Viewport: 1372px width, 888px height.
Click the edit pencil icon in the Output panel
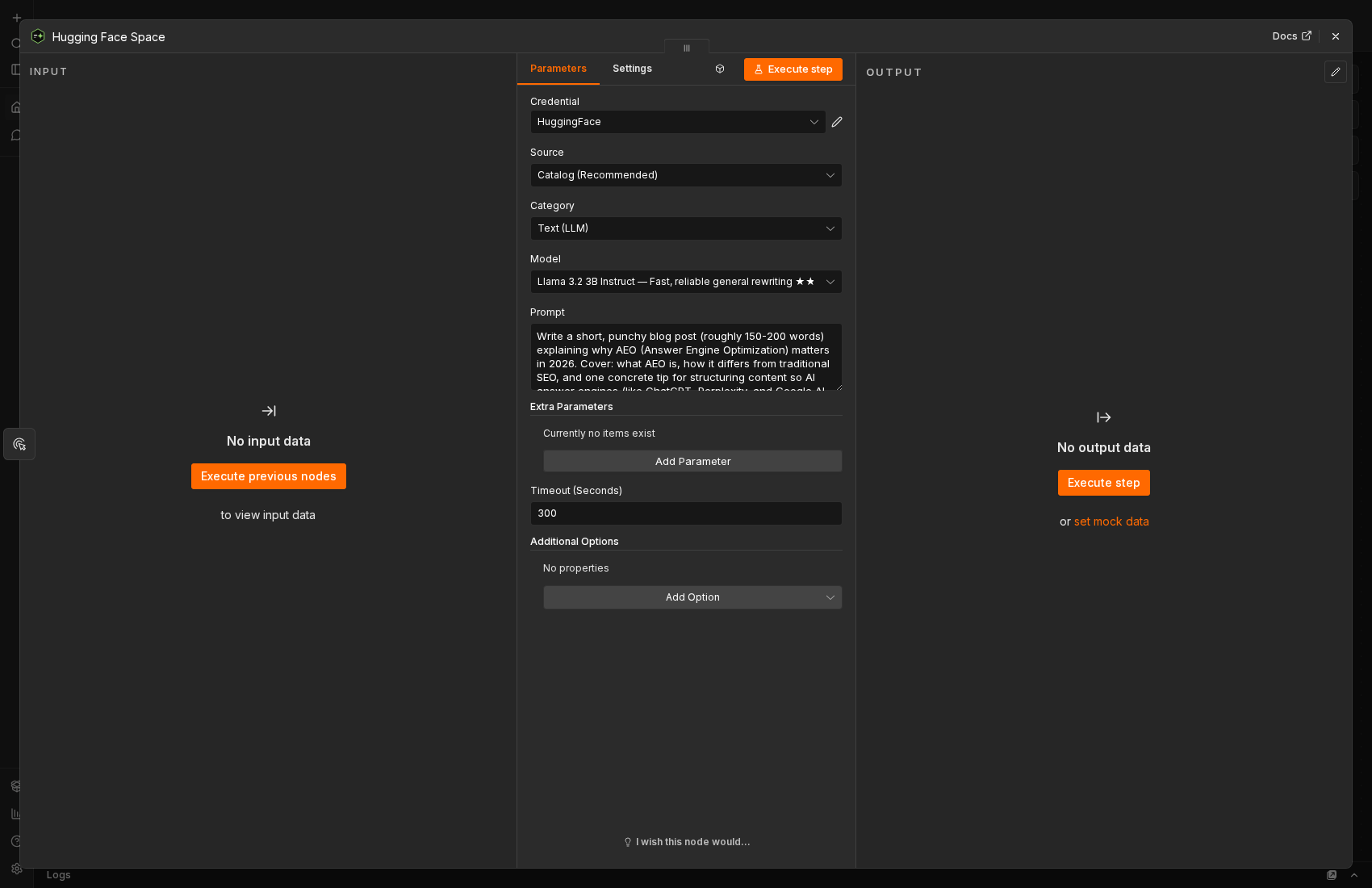pos(1336,72)
